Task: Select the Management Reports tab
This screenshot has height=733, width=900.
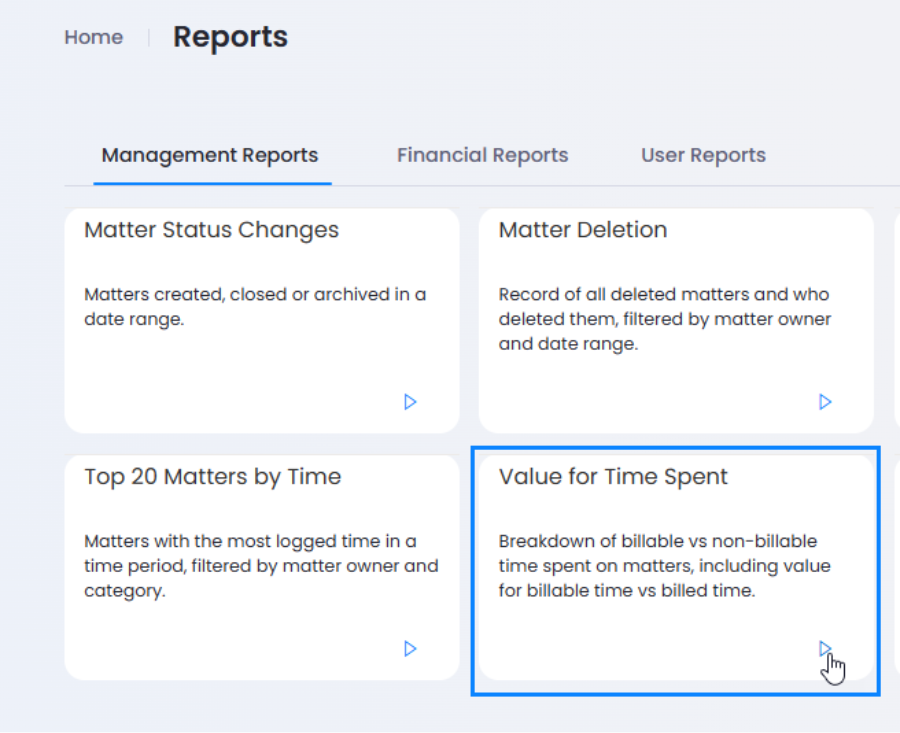Action: (210, 156)
